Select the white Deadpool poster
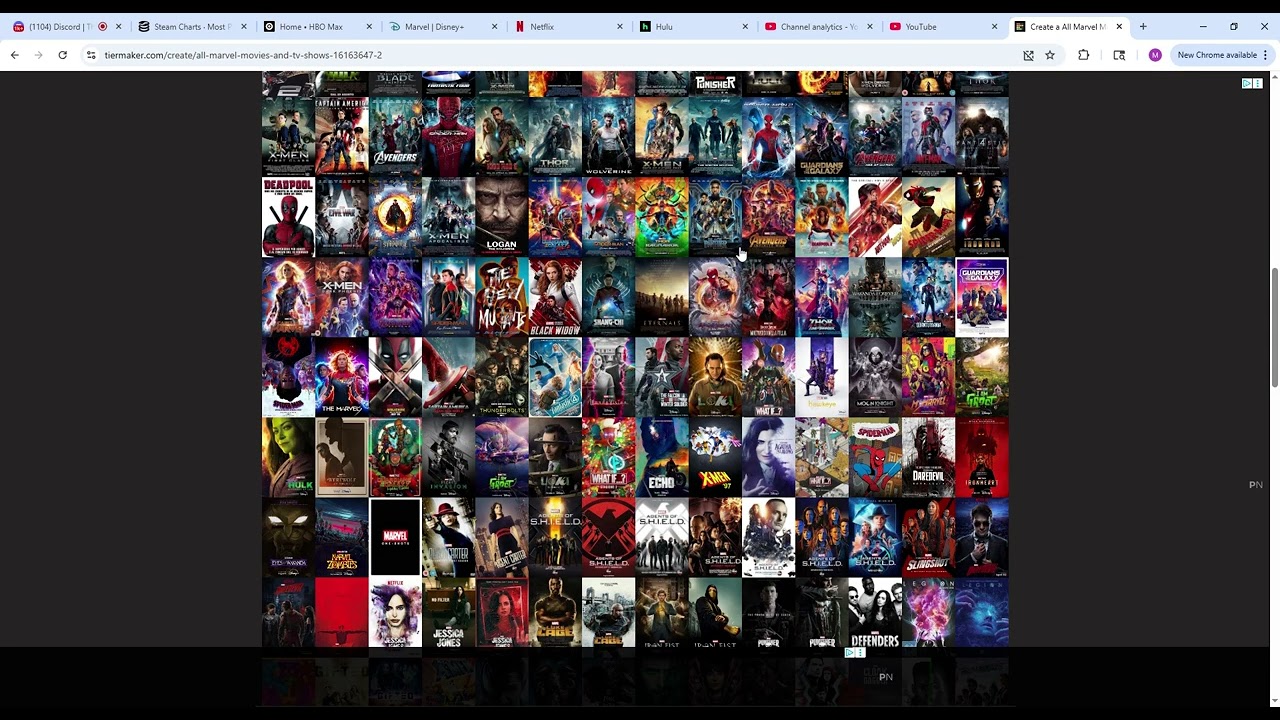The height and width of the screenshot is (720, 1280). click(288, 217)
